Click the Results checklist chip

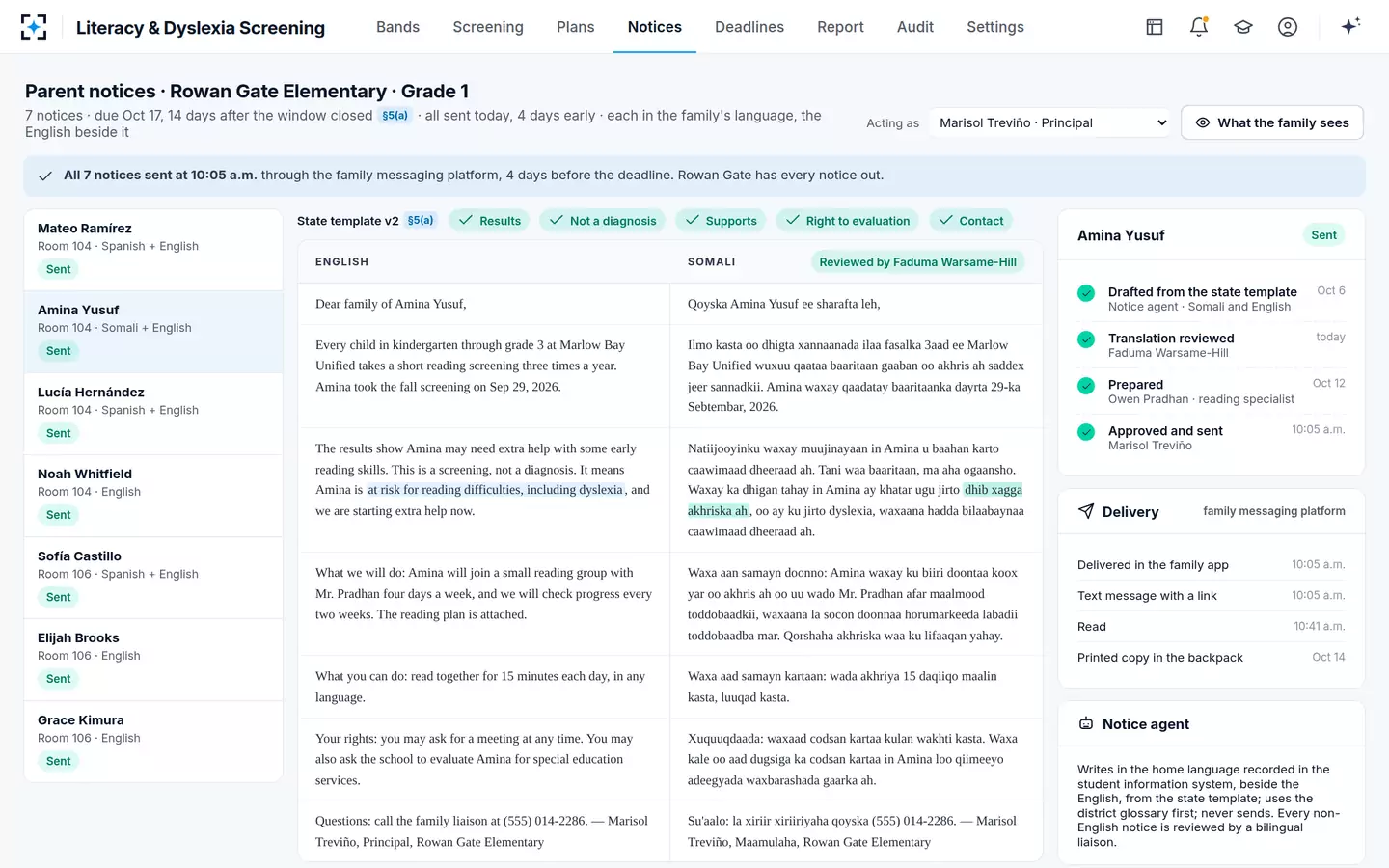pos(489,221)
